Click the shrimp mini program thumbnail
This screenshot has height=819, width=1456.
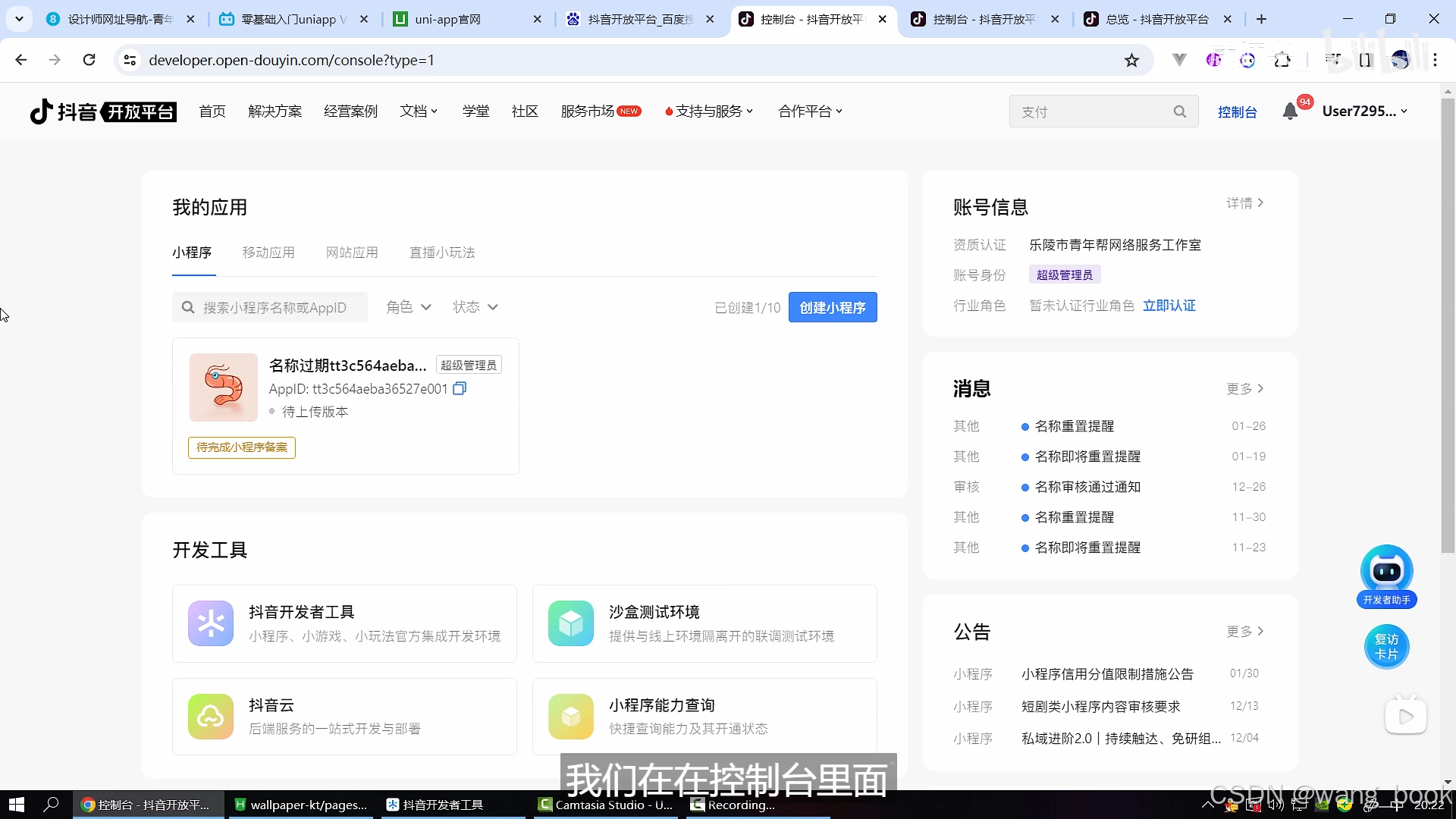click(224, 388)
